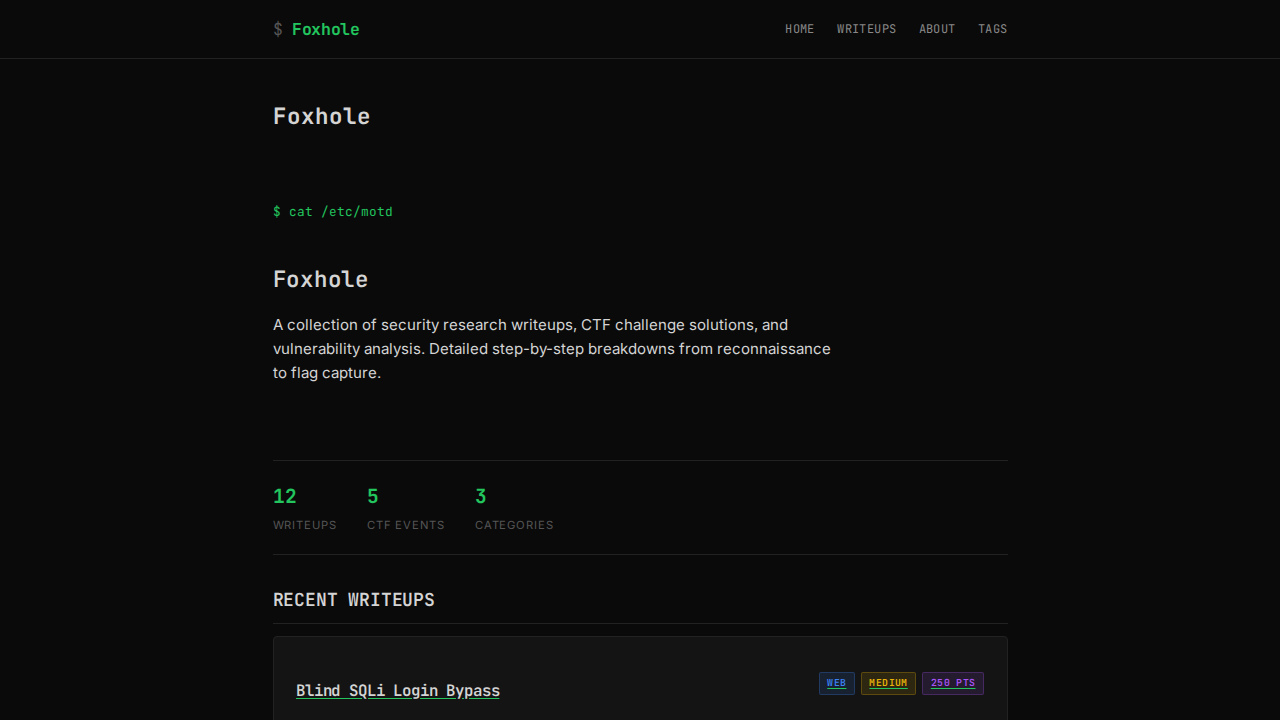
Task: Click the RECENT WRITEUPS heading
Action: 354,599
